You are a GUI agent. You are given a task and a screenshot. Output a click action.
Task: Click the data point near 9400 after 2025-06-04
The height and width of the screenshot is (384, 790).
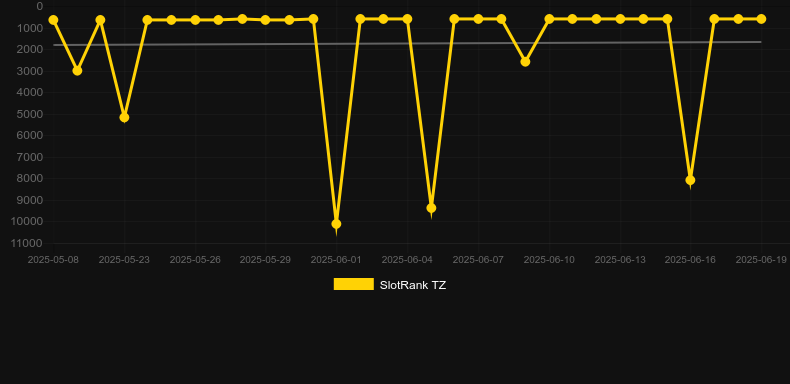[x=431, y=208]
